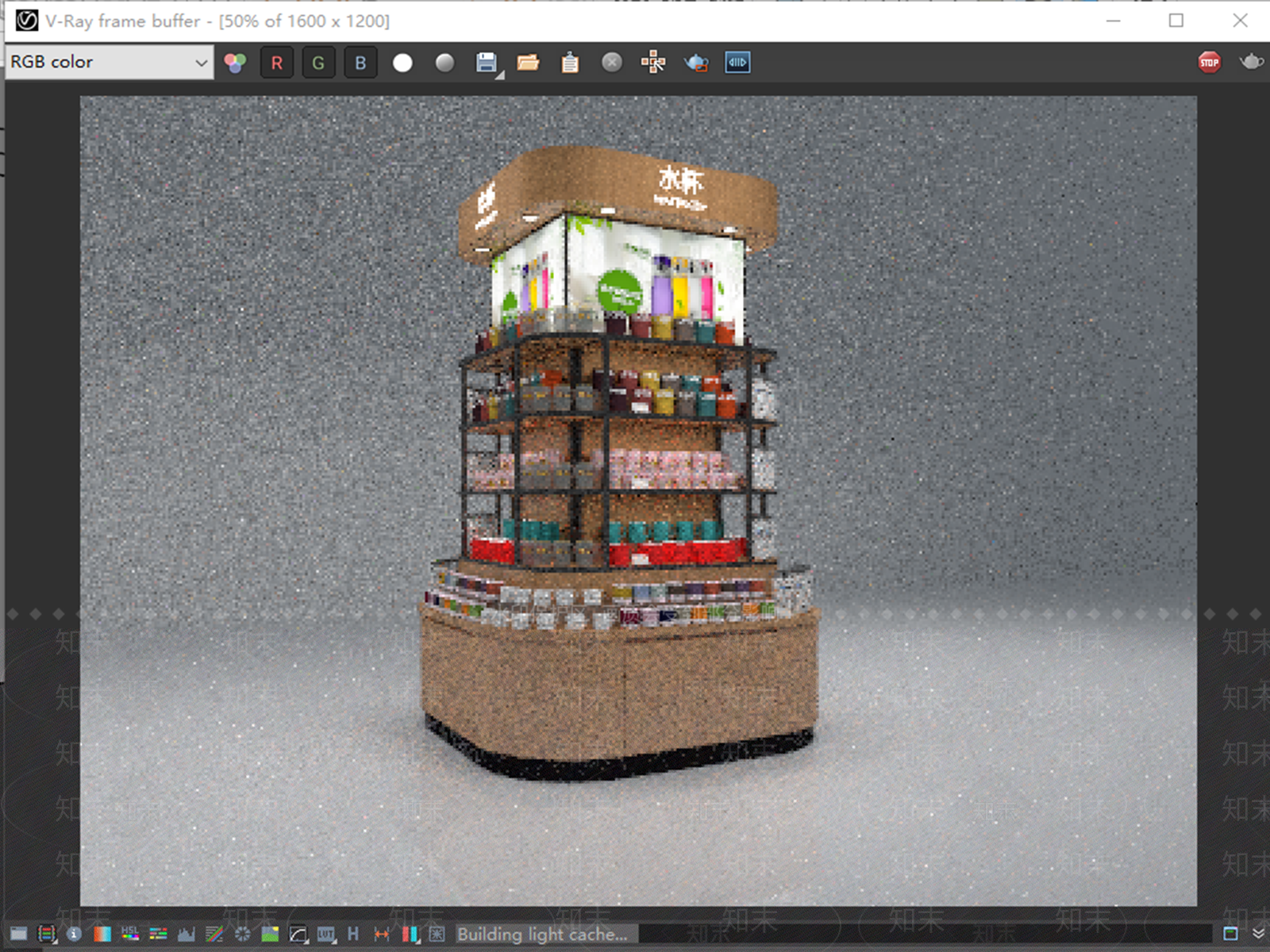
Task: Open the RGB color channel dropdown
Action: (x=110, y=62)
